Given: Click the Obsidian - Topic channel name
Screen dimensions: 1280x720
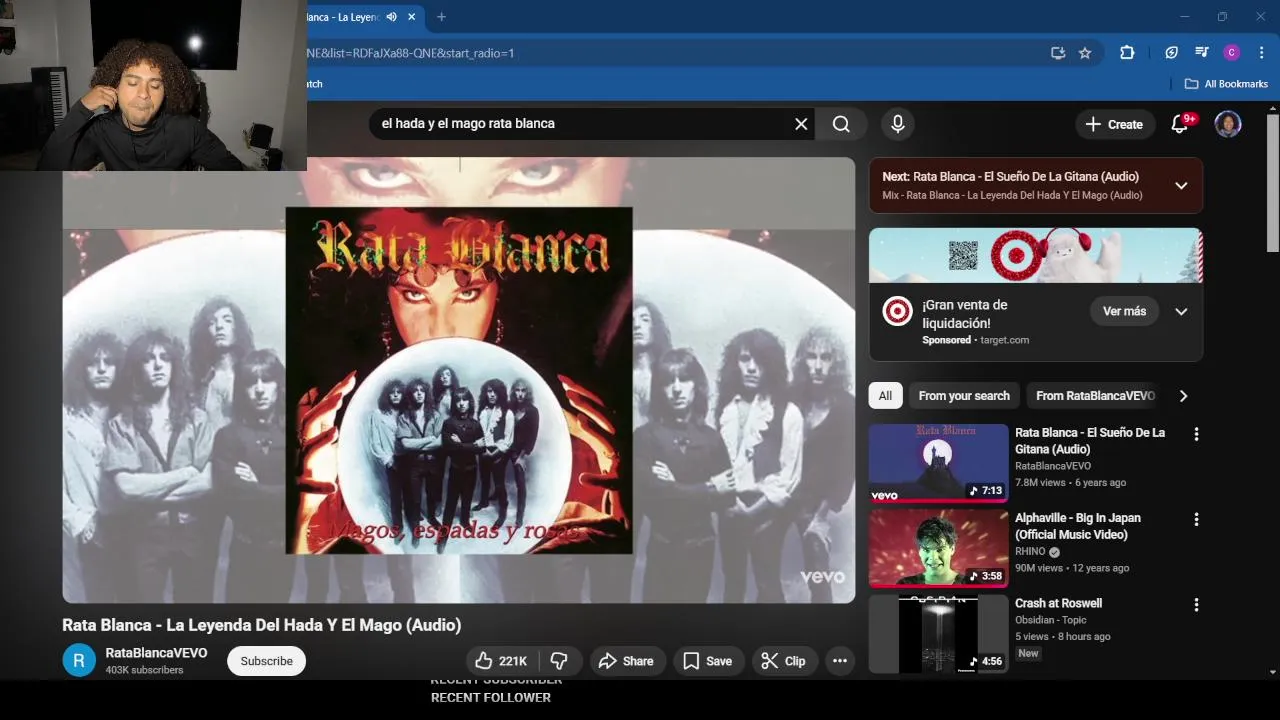Looking at the screenshot, I should click(1050, 620).
